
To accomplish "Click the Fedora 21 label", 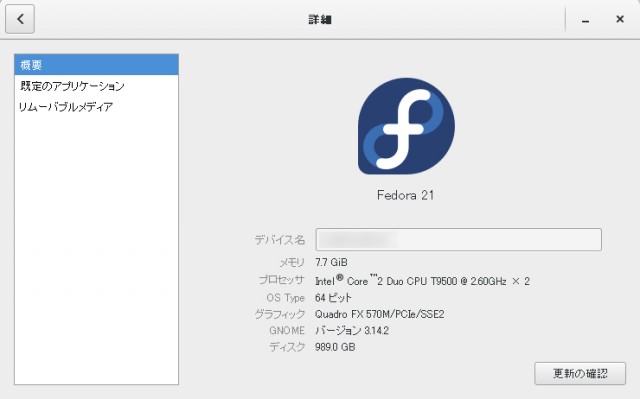I will coord(405,195).
